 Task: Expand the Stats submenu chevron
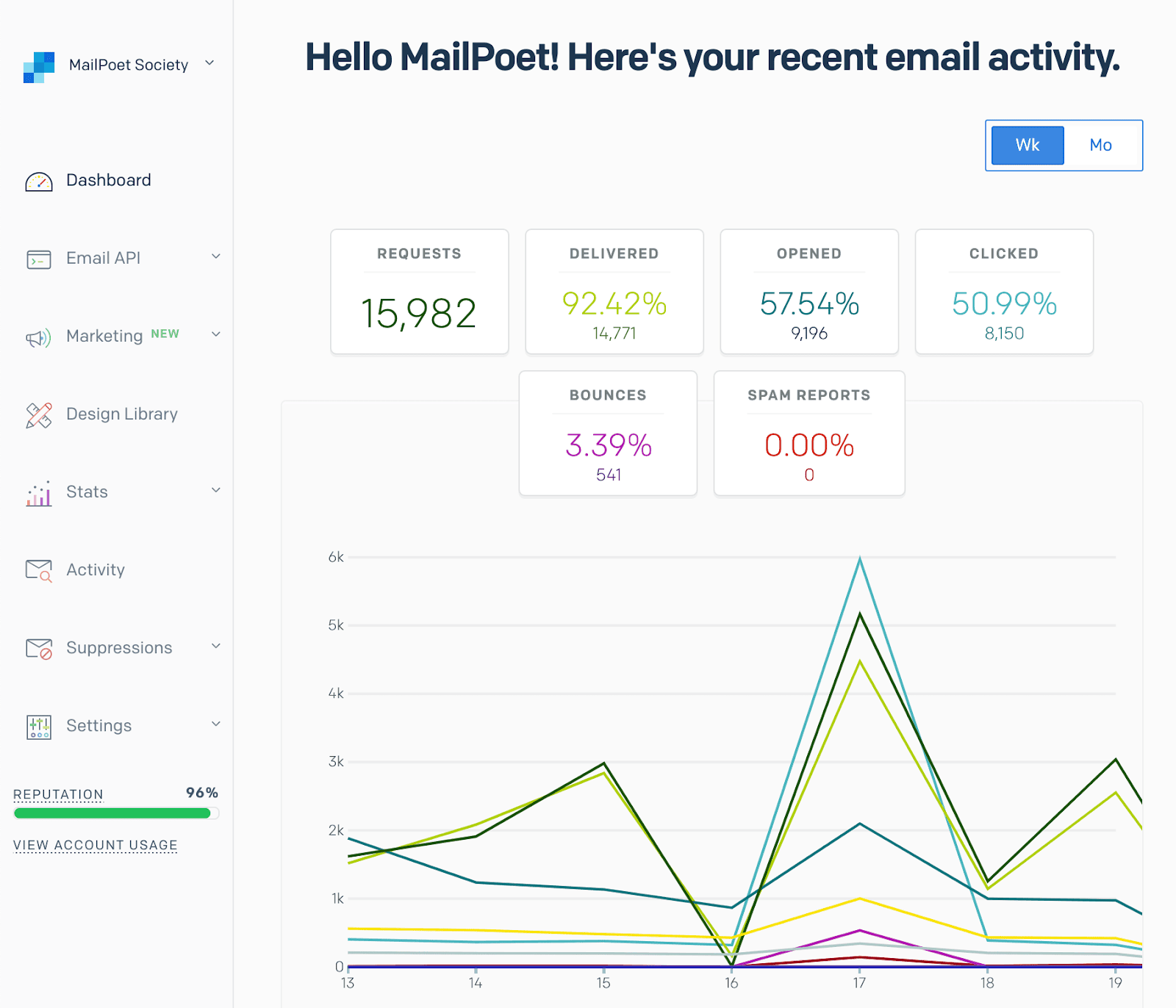216,490
